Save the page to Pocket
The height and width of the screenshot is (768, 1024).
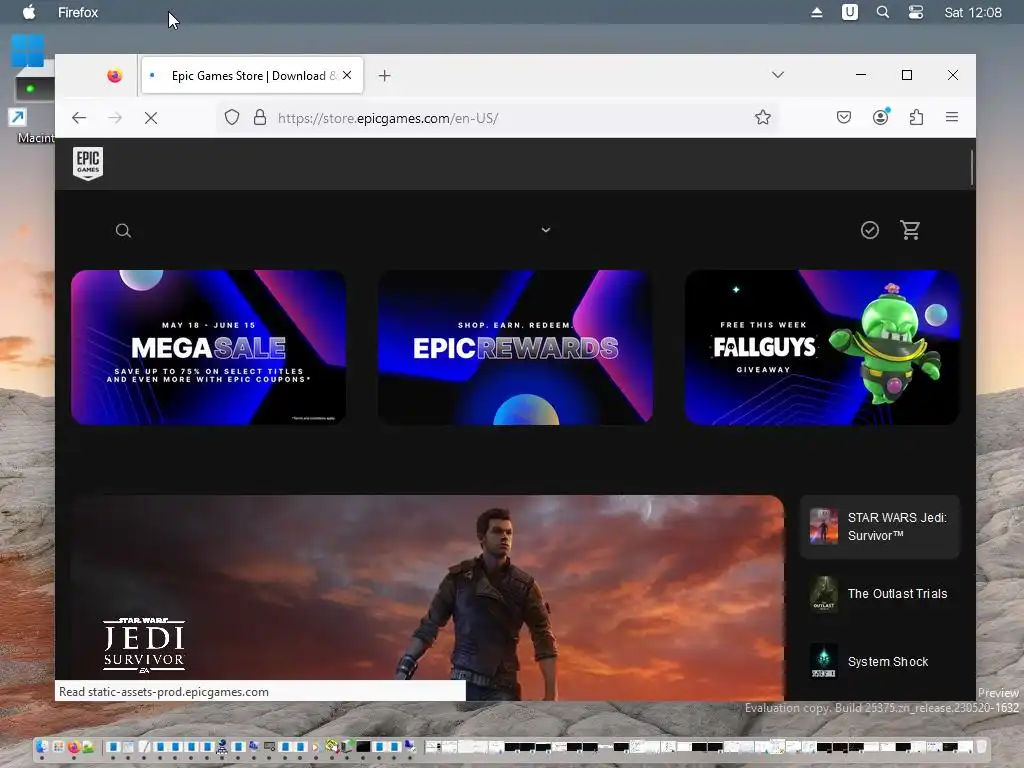[x=844, y=118]
